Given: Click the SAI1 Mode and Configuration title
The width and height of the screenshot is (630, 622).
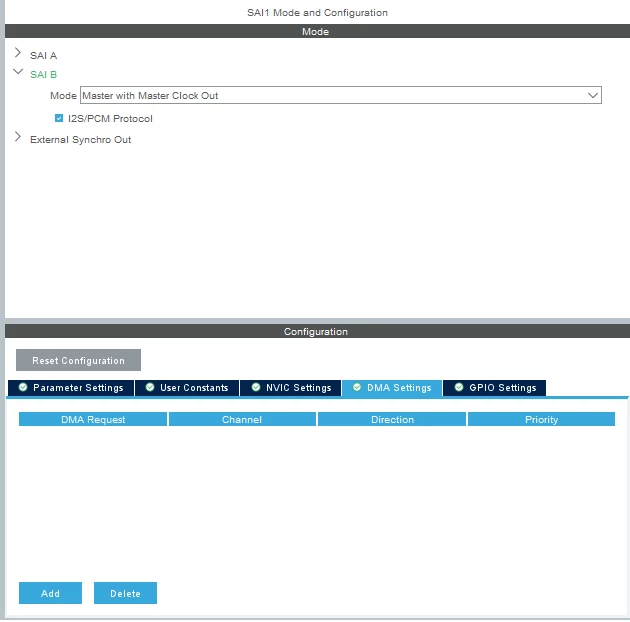Looking at the screenshot, I should 317,12.
